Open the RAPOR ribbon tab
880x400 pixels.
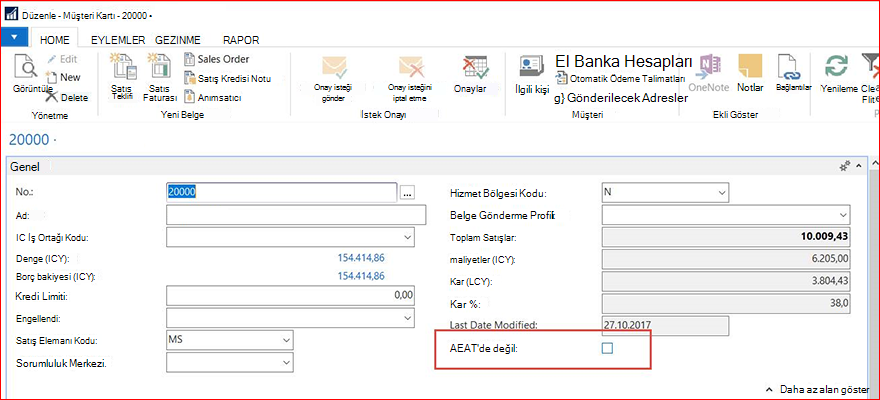(241, 40)
